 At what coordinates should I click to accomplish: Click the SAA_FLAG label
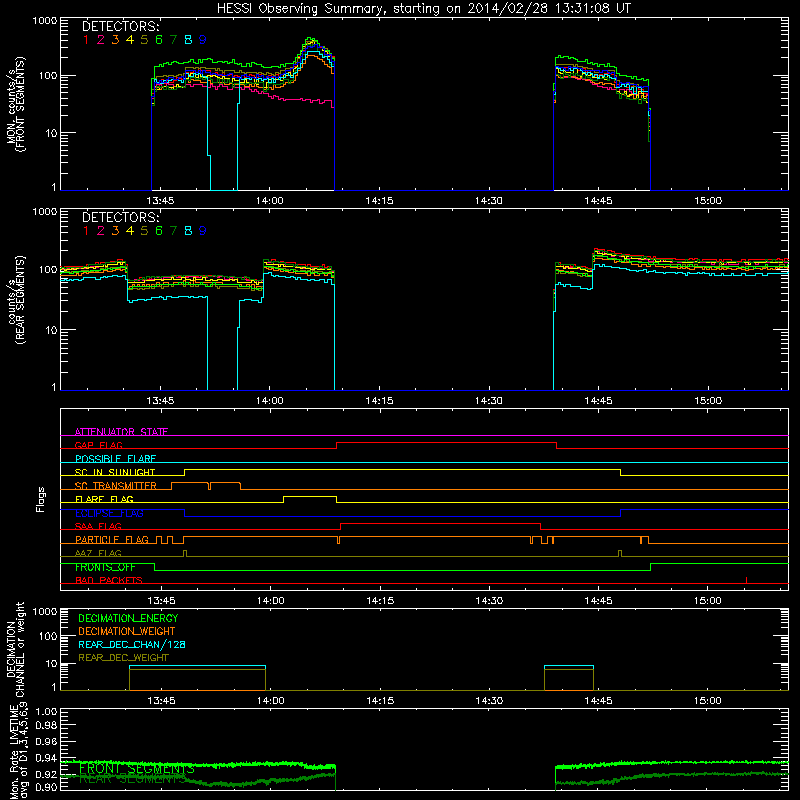(x=98, y=526)
